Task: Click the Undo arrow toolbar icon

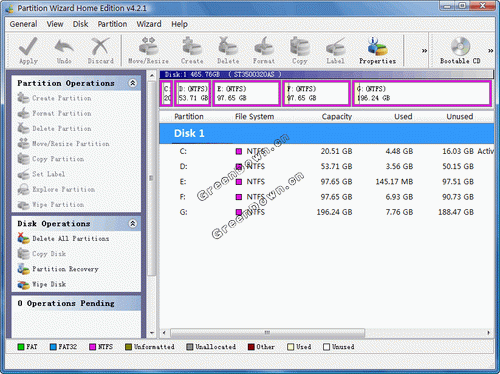Action: (64, 50)
